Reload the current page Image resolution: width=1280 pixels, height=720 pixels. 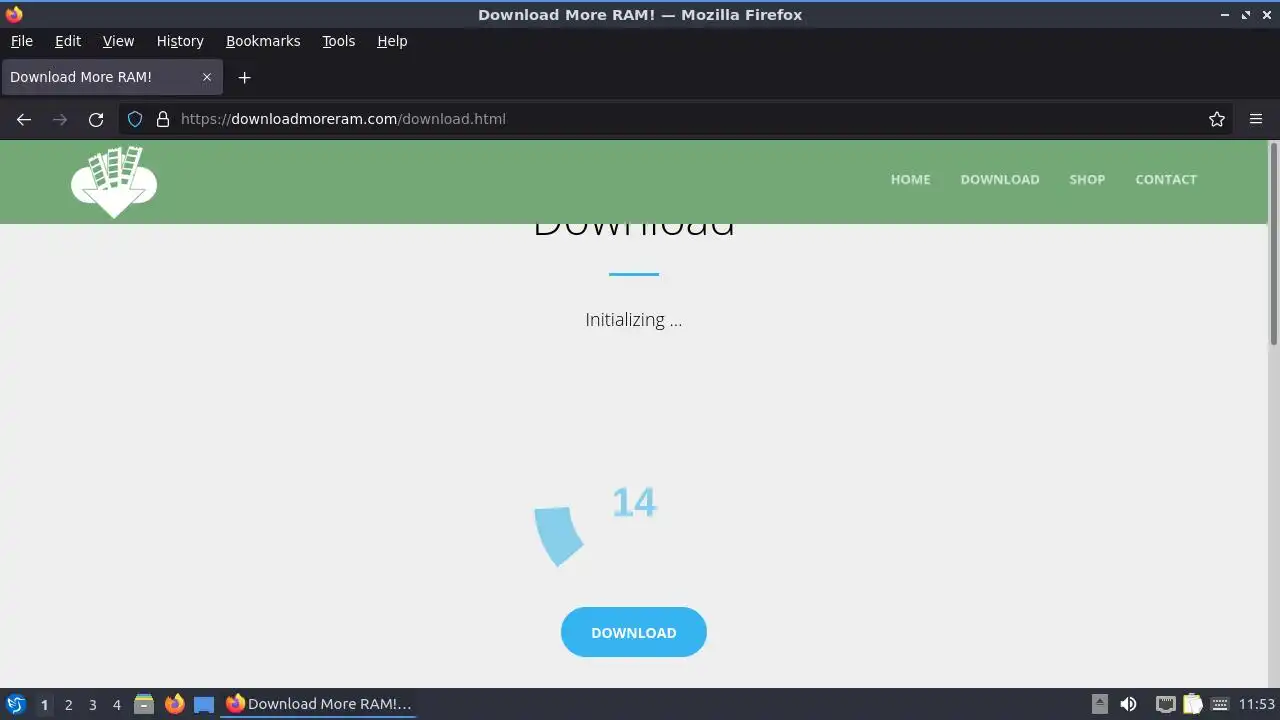[x=96, y=119]
